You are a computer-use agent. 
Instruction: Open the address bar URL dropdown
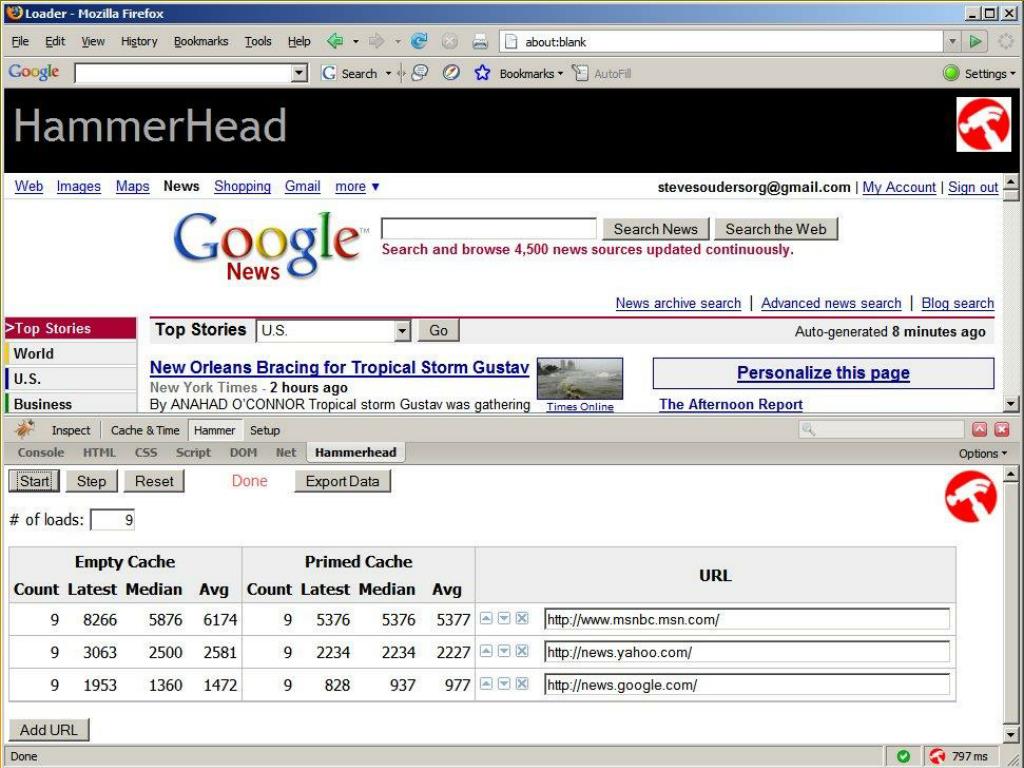point(952,42)
